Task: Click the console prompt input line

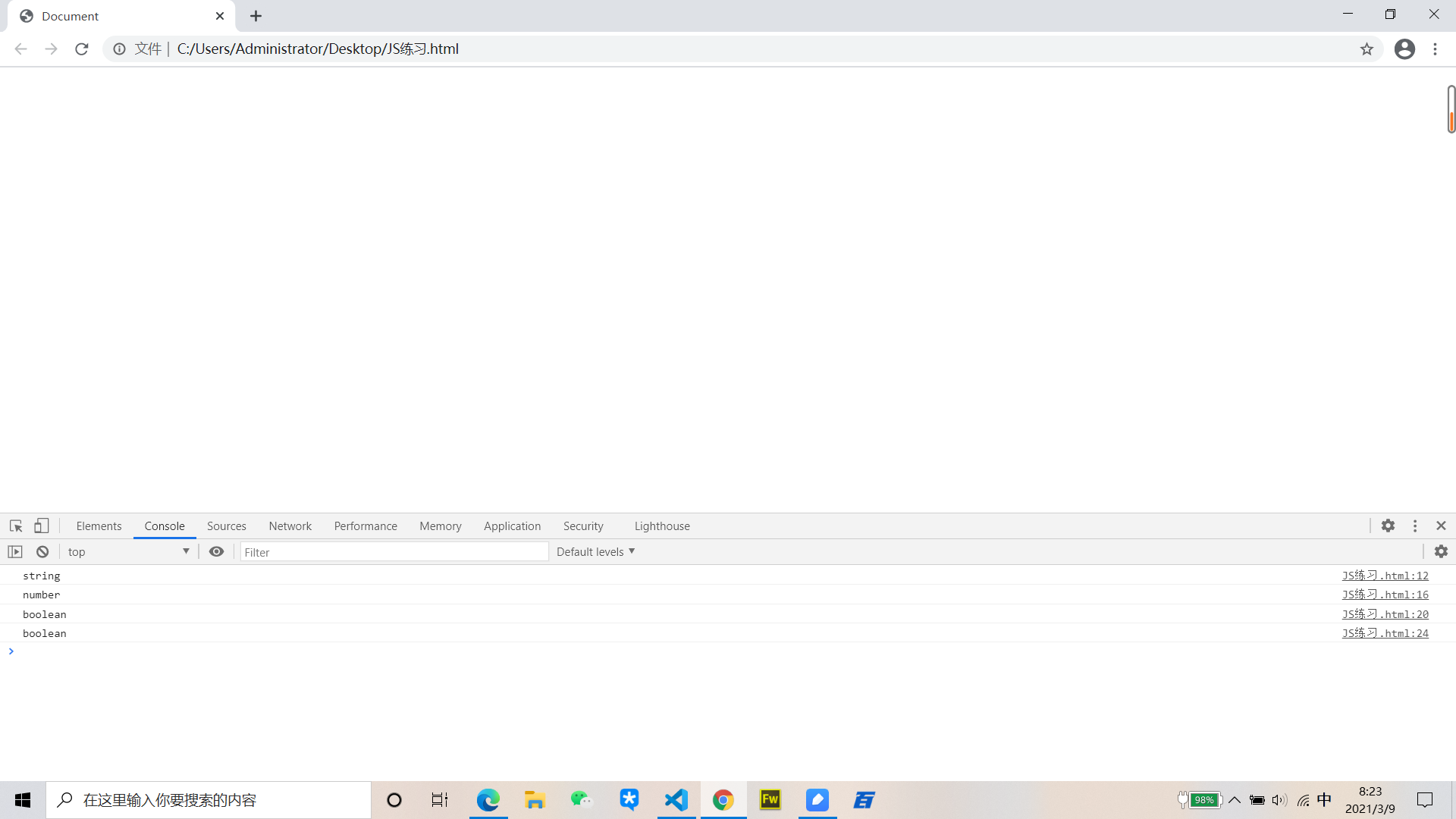Action: coord(728,651)
